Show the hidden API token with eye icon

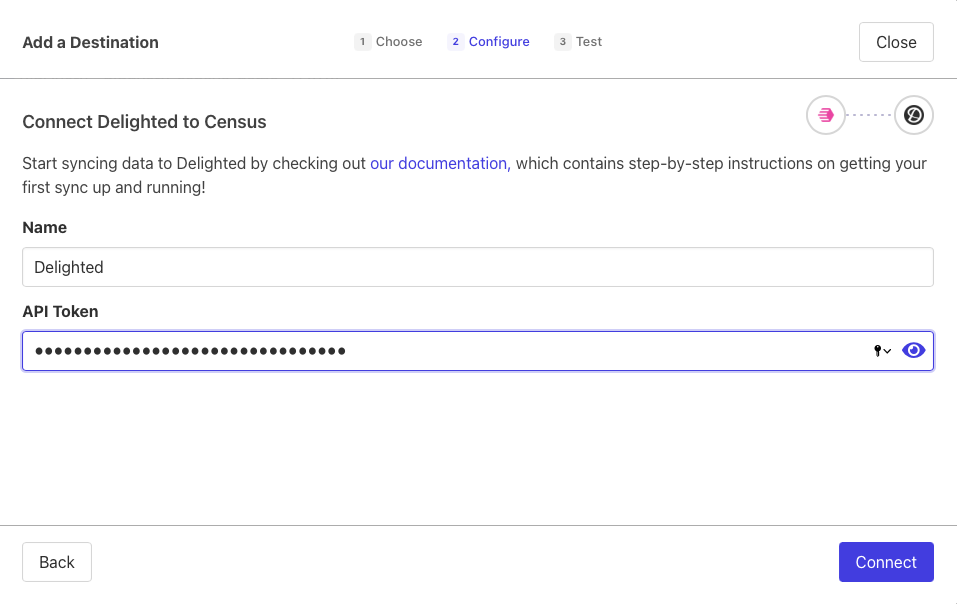click(913, 350)
